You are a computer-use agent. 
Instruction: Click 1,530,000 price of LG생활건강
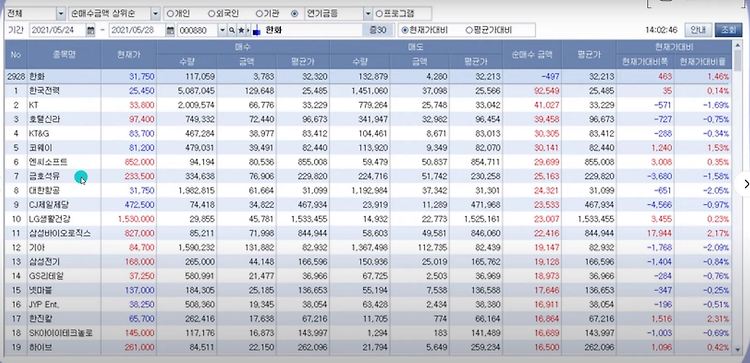click(x=136, y=219)
